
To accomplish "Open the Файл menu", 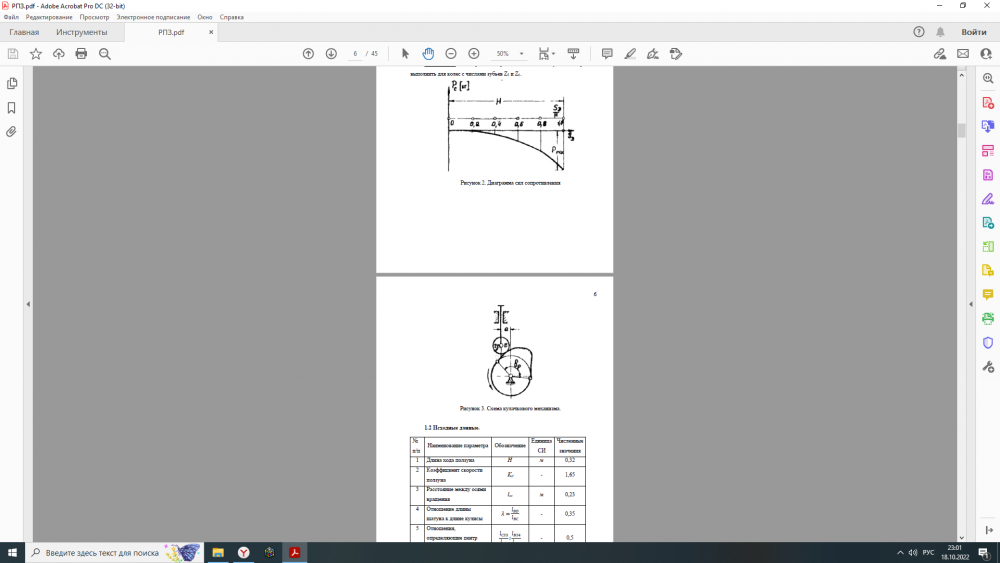I will (x=11, y=17).
